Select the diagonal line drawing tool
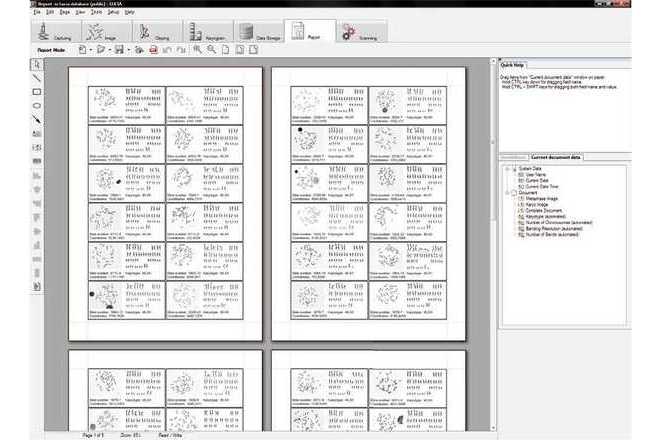The height and width of the screenshot is (440, 660). point(37,78)
